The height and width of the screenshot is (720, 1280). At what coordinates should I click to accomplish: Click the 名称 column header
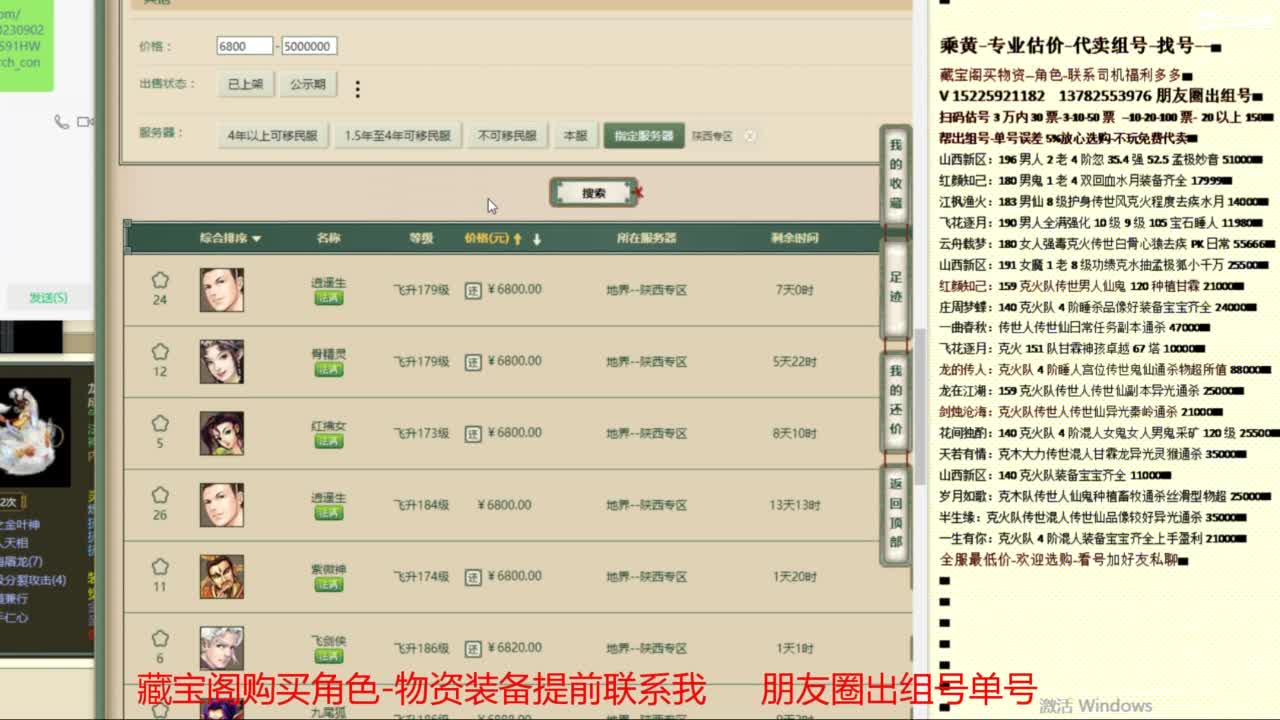point(328,238)
